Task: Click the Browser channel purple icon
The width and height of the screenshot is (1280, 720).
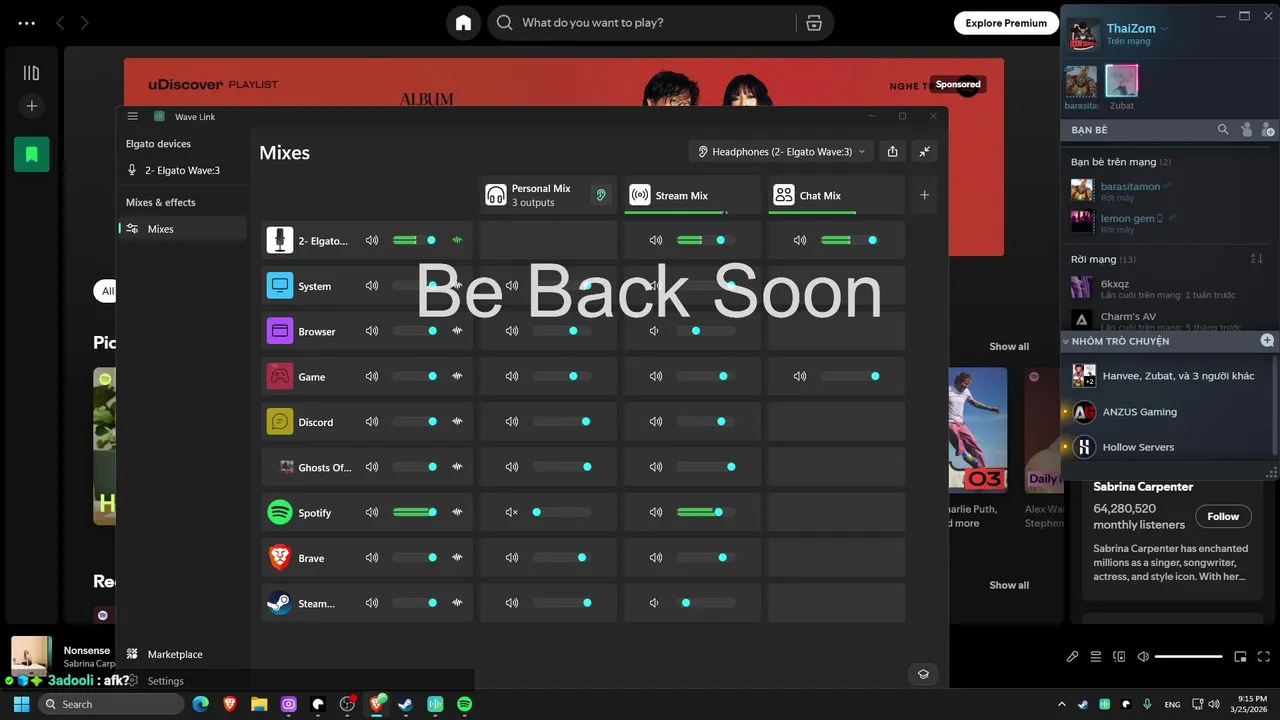Action: (280, 331)
